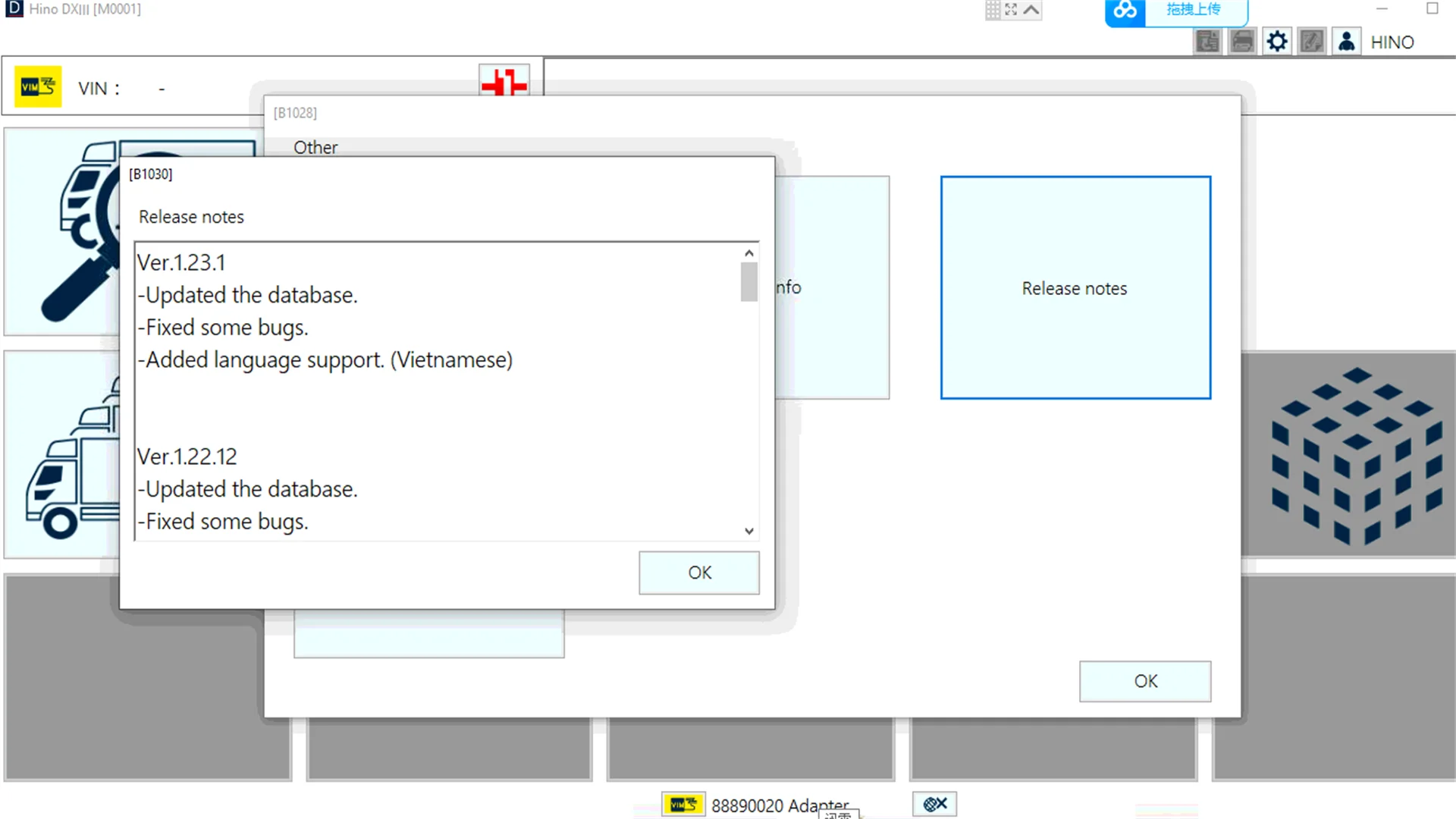Click the printer icon in top toolbar
Viewport: 1456px width, 819px height.
(x=1242, y=42)
